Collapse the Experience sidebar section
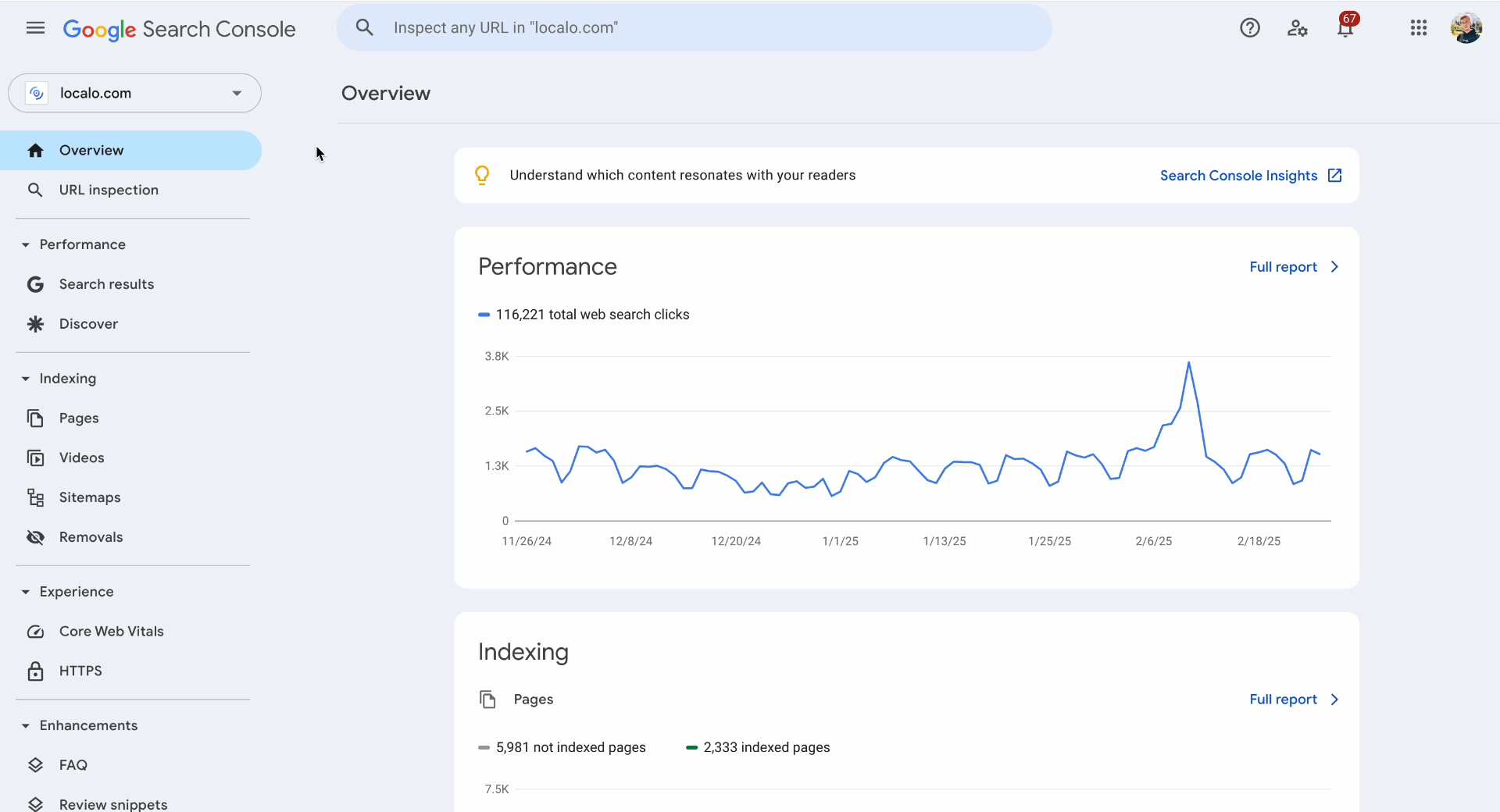This screenshot has width=1500, height=812. point(26,592)
